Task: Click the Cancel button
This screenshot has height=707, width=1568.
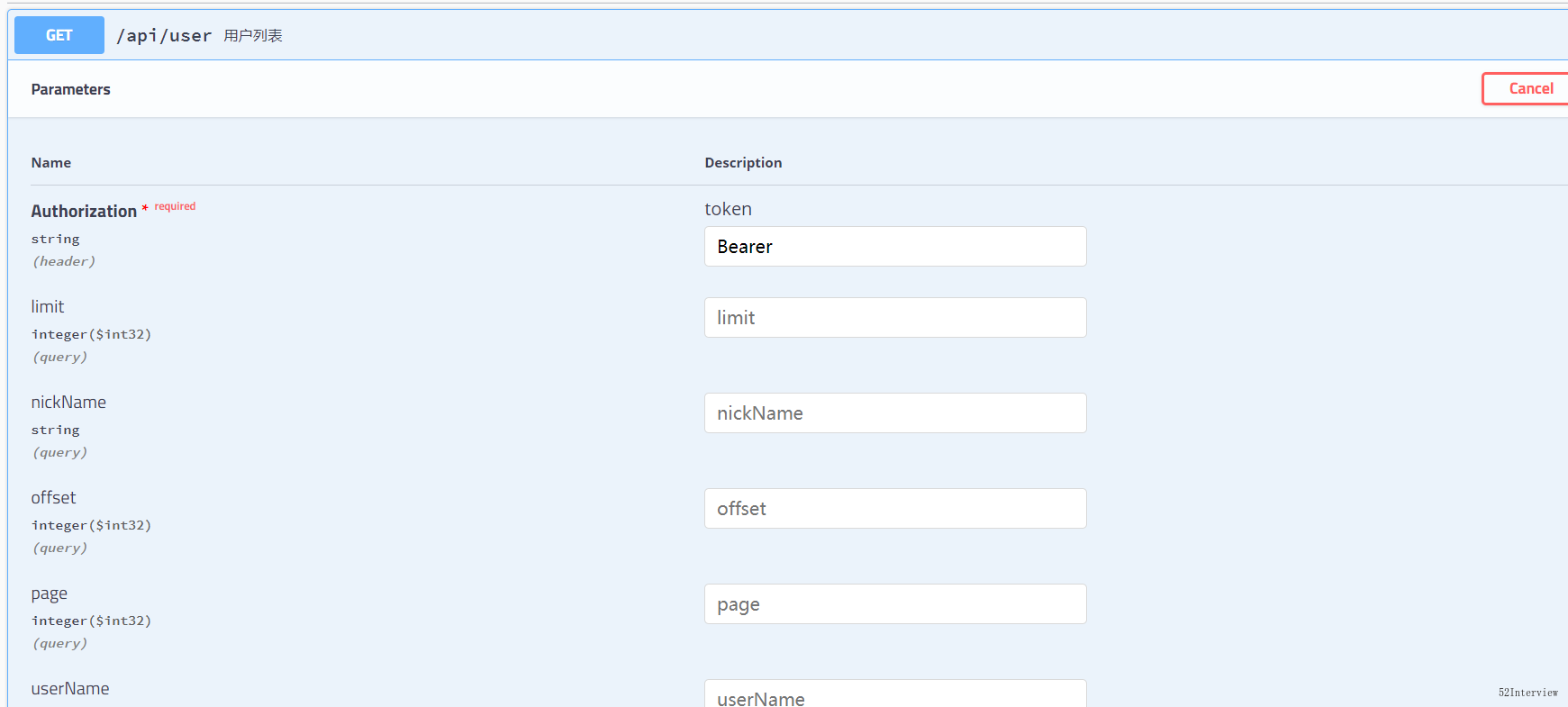Action: pyautogui.click(x=1525, y=88)
